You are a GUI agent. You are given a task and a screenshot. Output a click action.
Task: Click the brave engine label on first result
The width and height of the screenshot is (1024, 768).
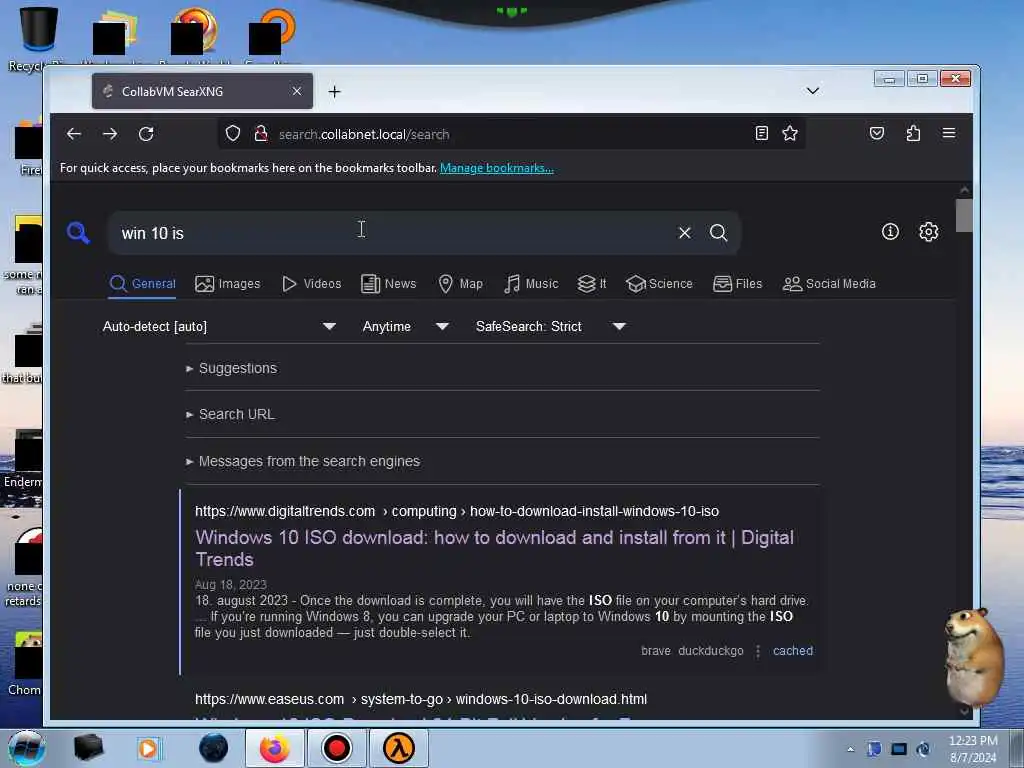click(656, 650)
